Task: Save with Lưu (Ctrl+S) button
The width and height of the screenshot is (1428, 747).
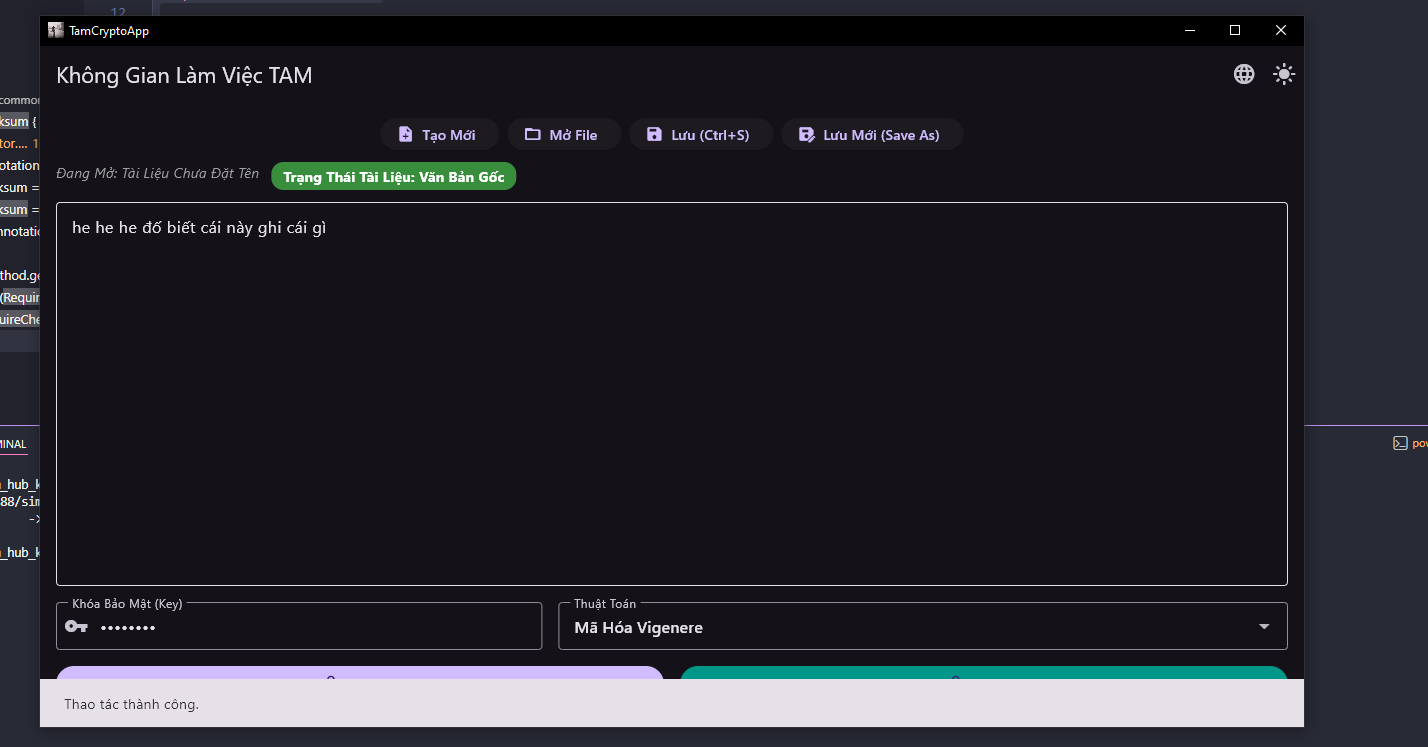Action: click(701, 134)
